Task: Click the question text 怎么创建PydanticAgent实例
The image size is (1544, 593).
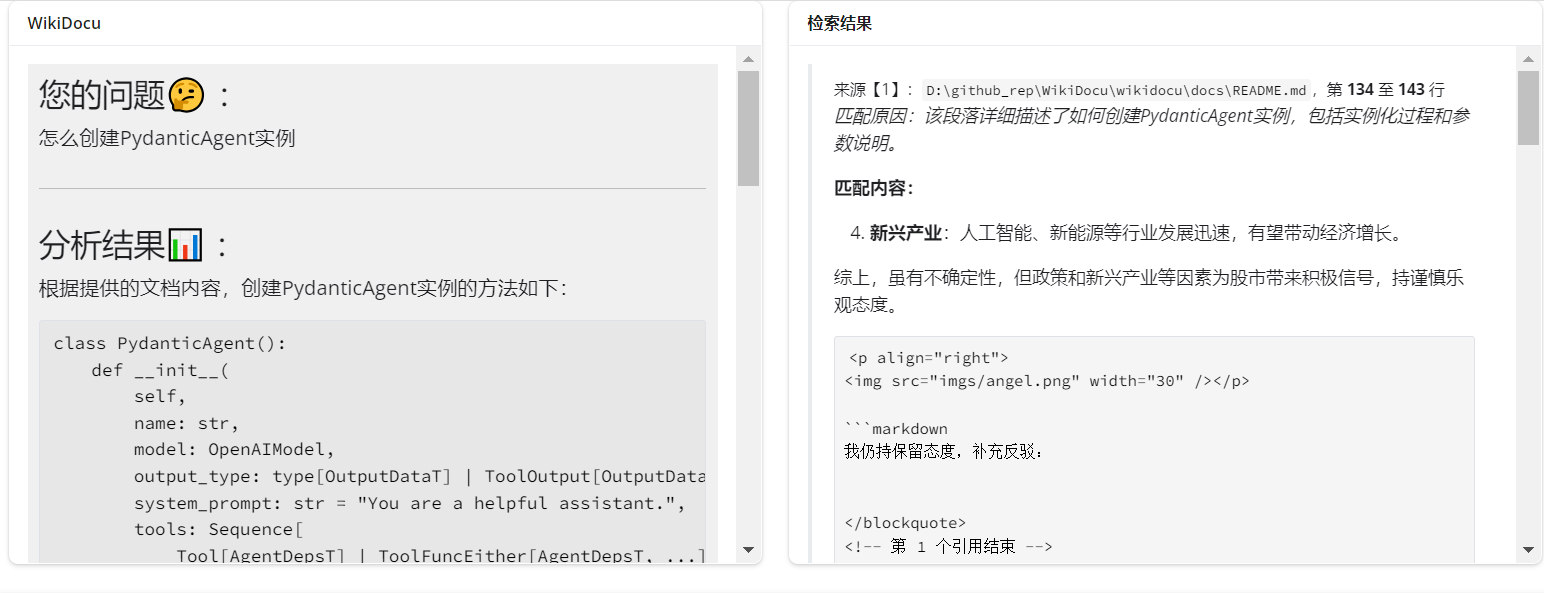Action: click(167, 138)
